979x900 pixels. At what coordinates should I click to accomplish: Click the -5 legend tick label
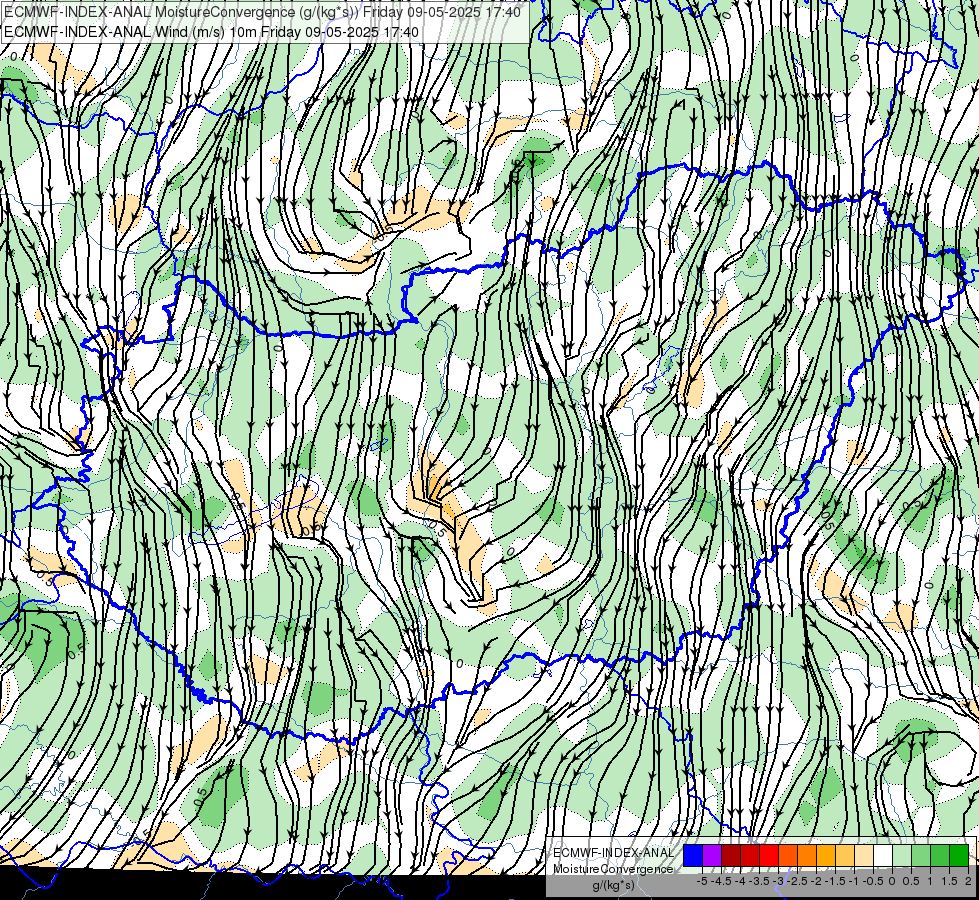pos(702,881)
